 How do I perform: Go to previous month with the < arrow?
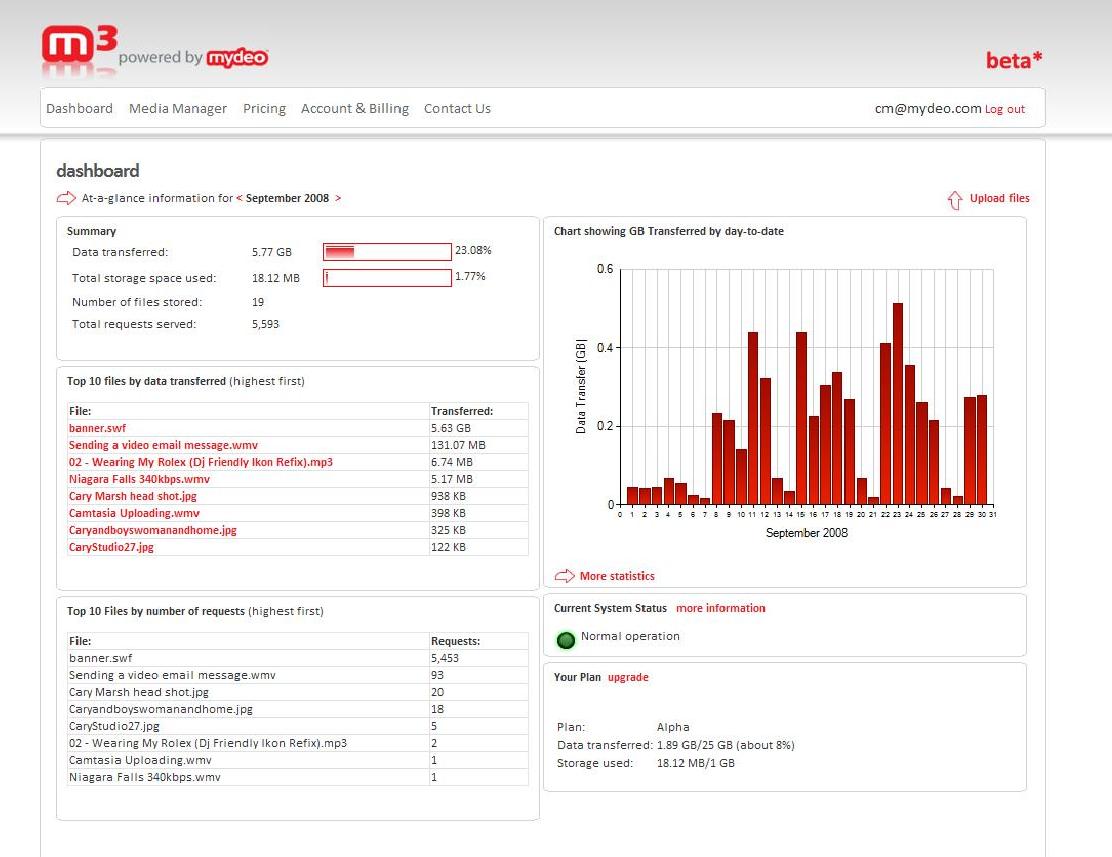point(239,198)
